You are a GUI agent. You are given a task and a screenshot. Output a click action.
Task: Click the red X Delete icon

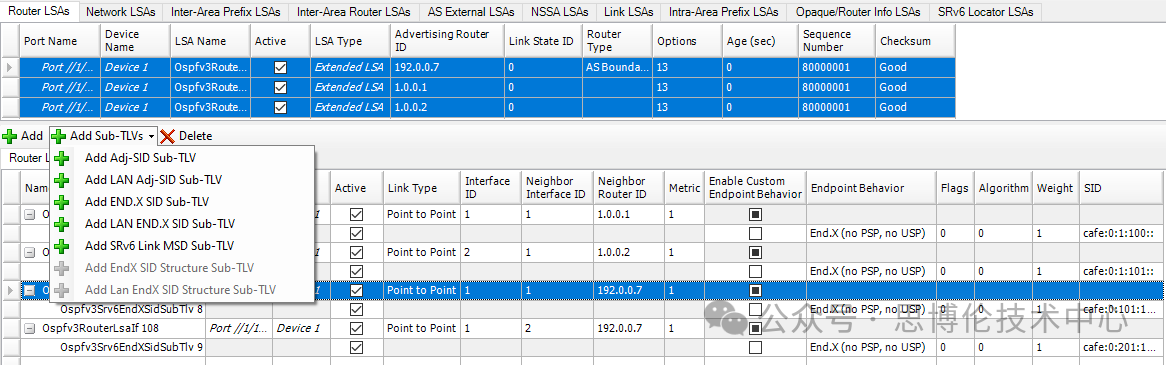point(167,136)
